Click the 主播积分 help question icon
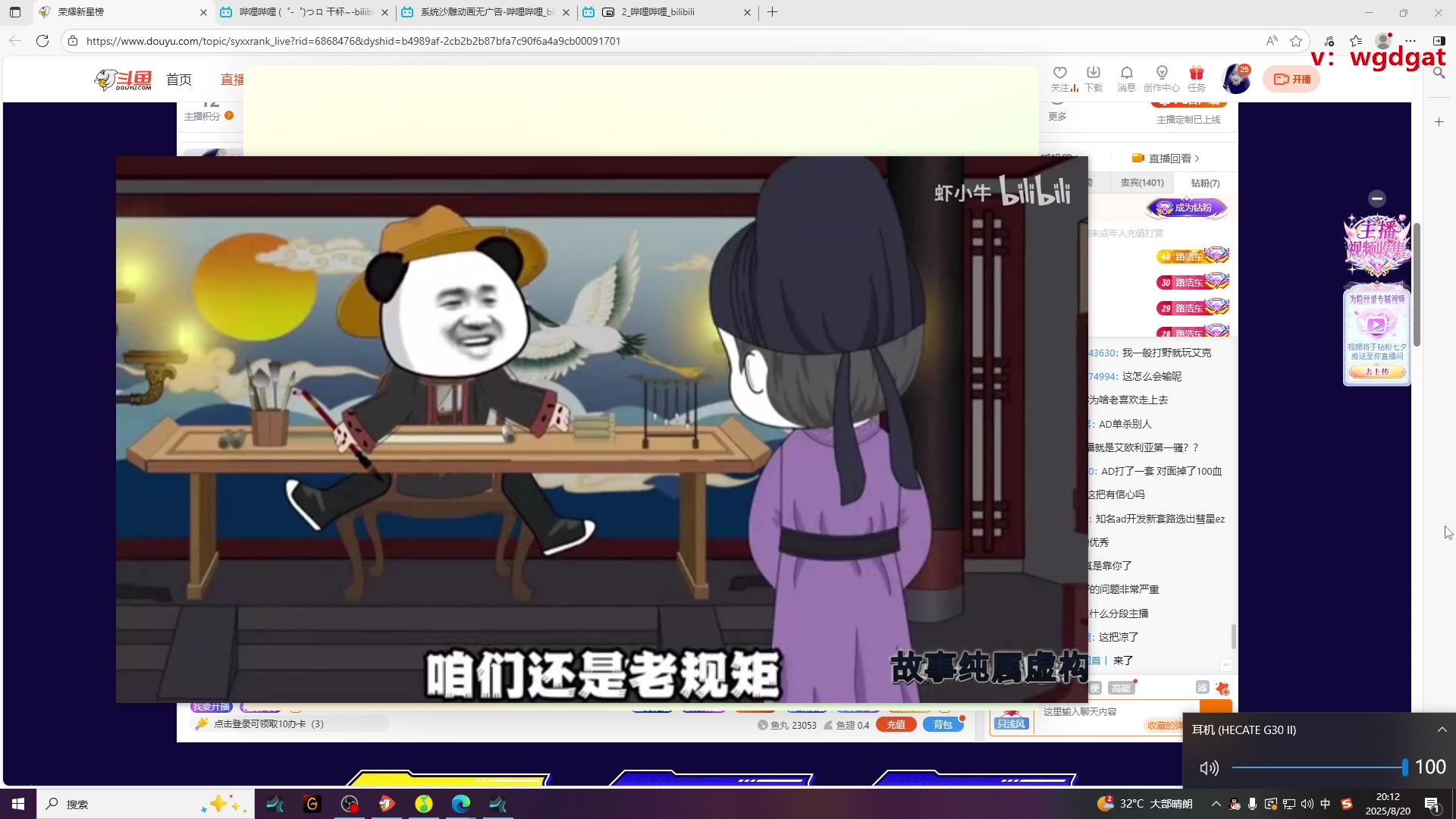The width and height of the screenshot is (1456, 819). pos(229,116)
